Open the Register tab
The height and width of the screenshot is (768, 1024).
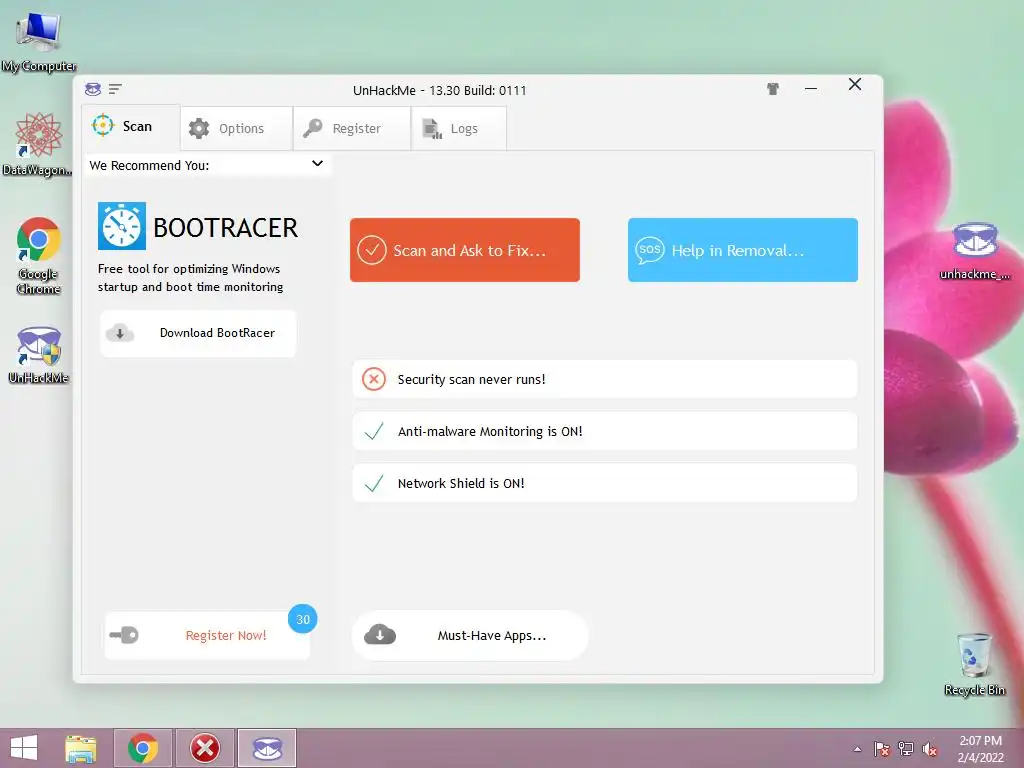point(352,129)
